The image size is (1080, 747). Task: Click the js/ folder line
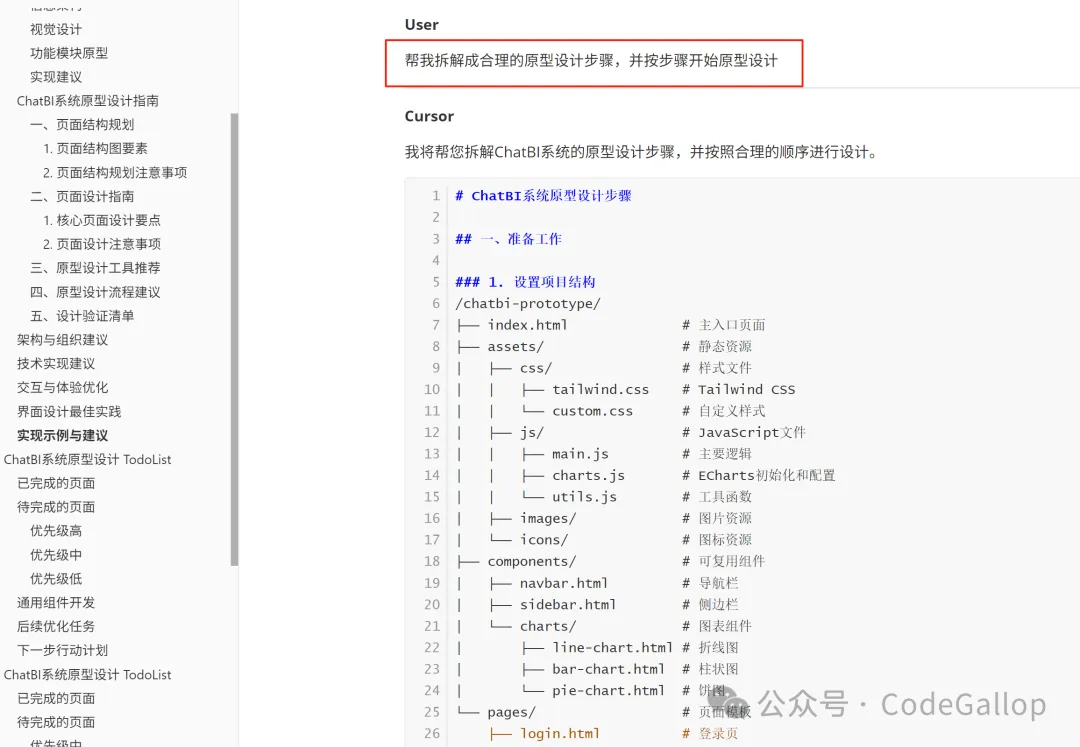[x=532, y=432]
